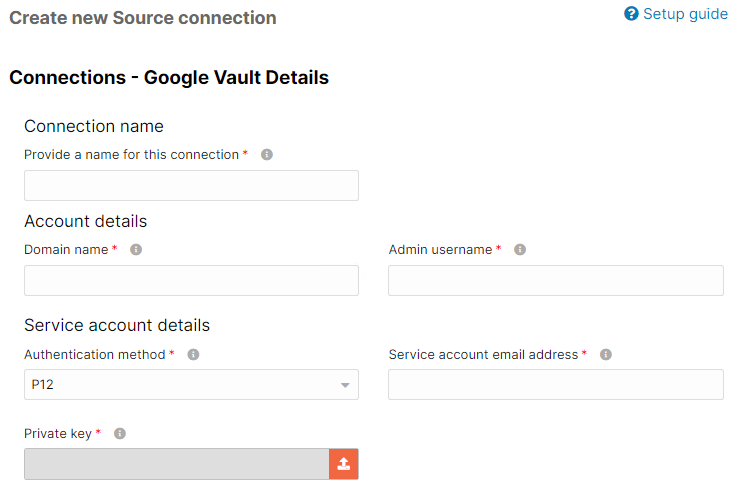Click into the Domain name field

point(191,280)
